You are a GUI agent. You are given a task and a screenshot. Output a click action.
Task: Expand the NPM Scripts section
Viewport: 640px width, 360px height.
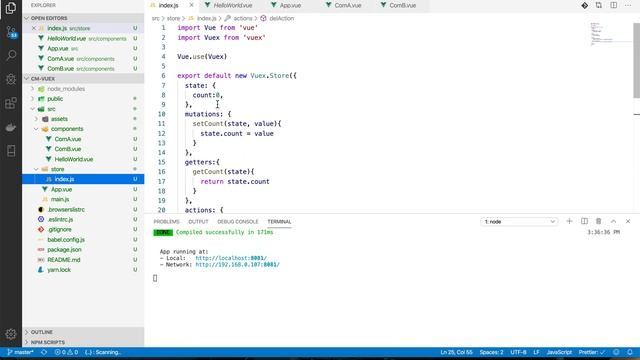[83, 342]
